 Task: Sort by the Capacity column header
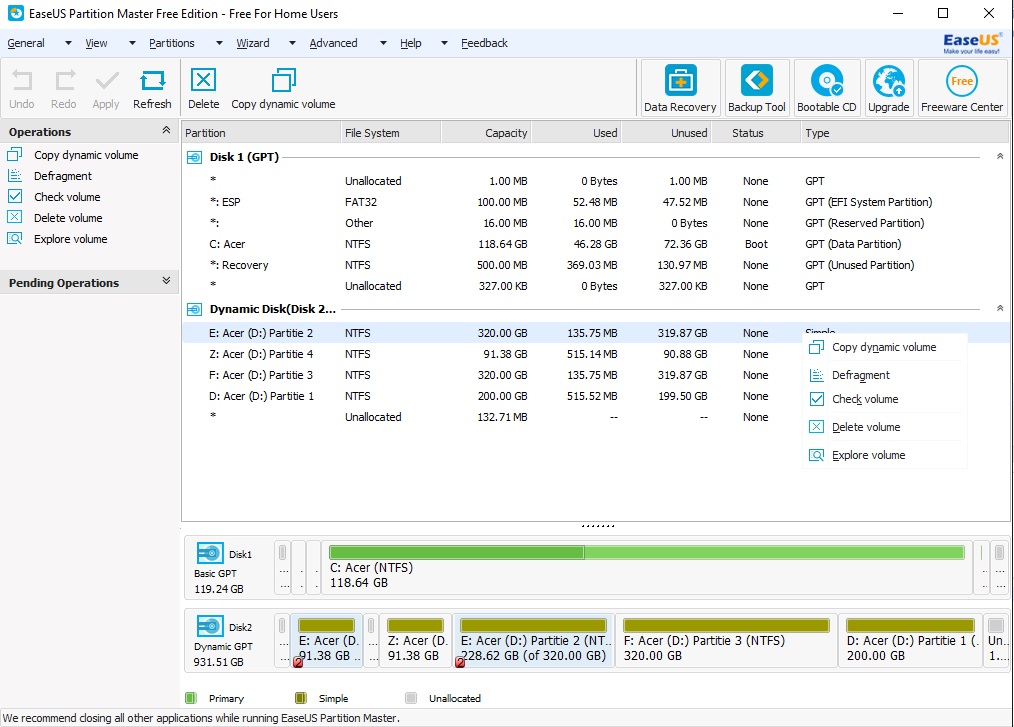coord(486,133)
